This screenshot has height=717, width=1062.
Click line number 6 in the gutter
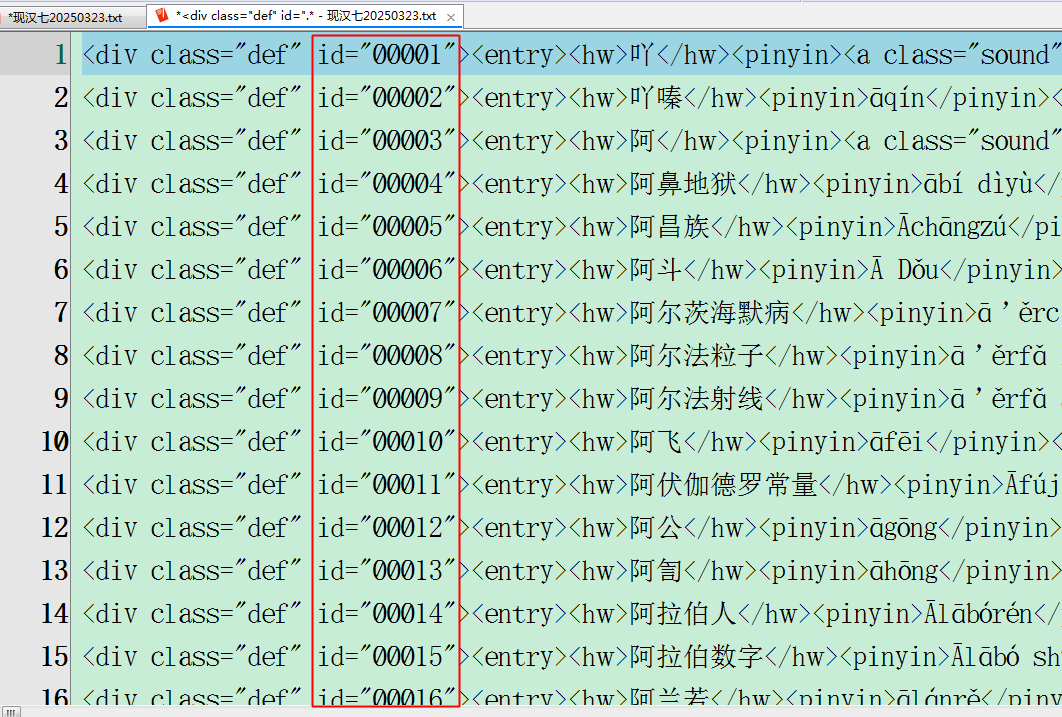[x=61, y=270]
